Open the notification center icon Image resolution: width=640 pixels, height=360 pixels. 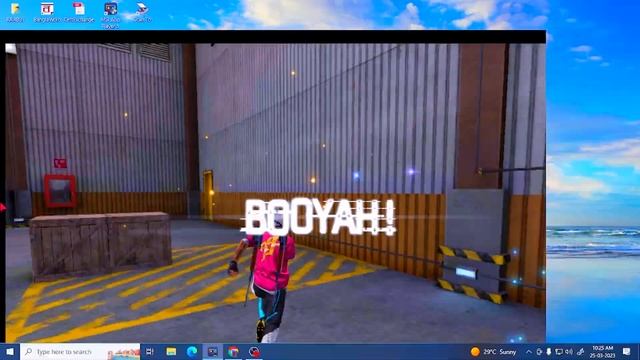pyautogui.click(x=627, y=351)
